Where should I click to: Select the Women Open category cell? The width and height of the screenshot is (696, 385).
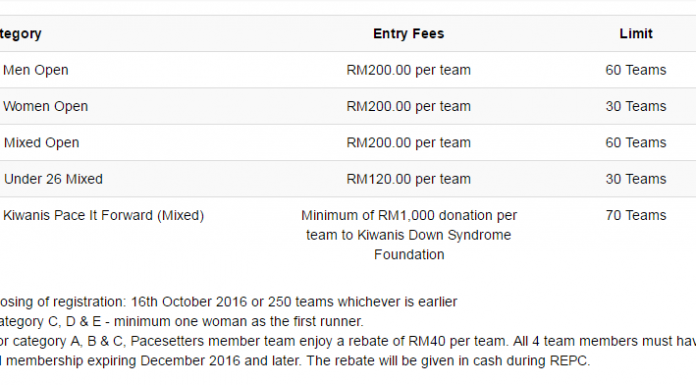coord(46,107)
